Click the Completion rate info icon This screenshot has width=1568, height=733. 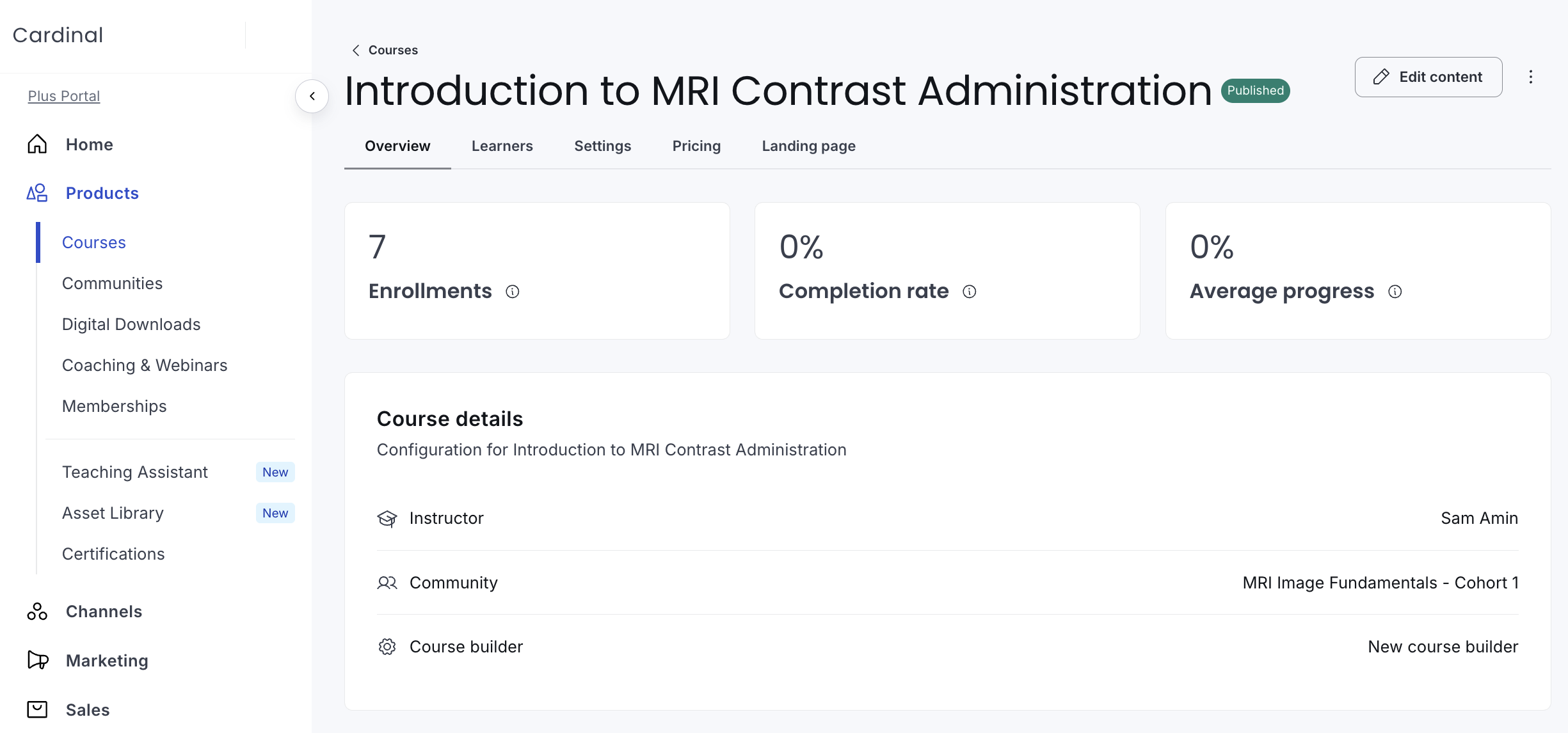click(970, 292)
